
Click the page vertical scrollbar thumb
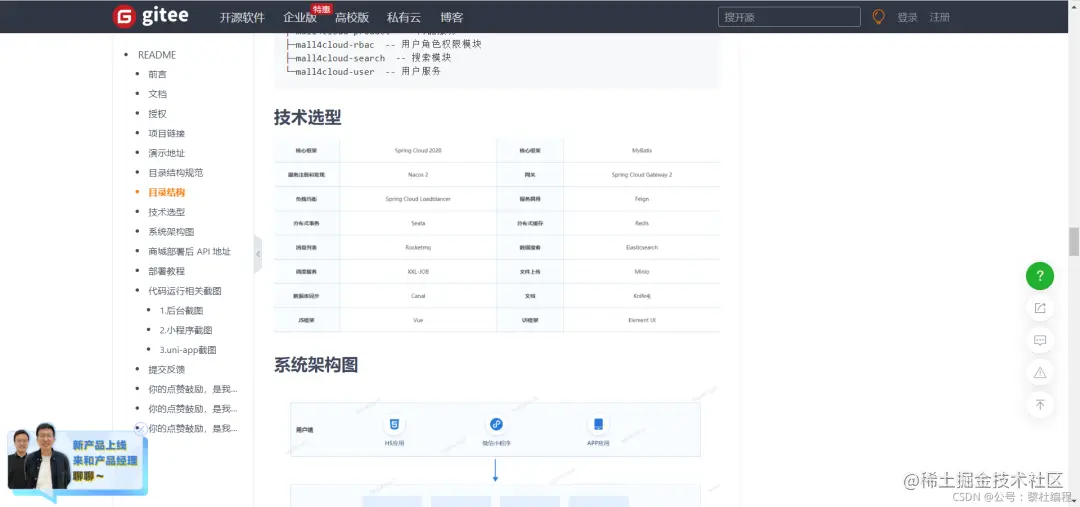coord(1074,242)
